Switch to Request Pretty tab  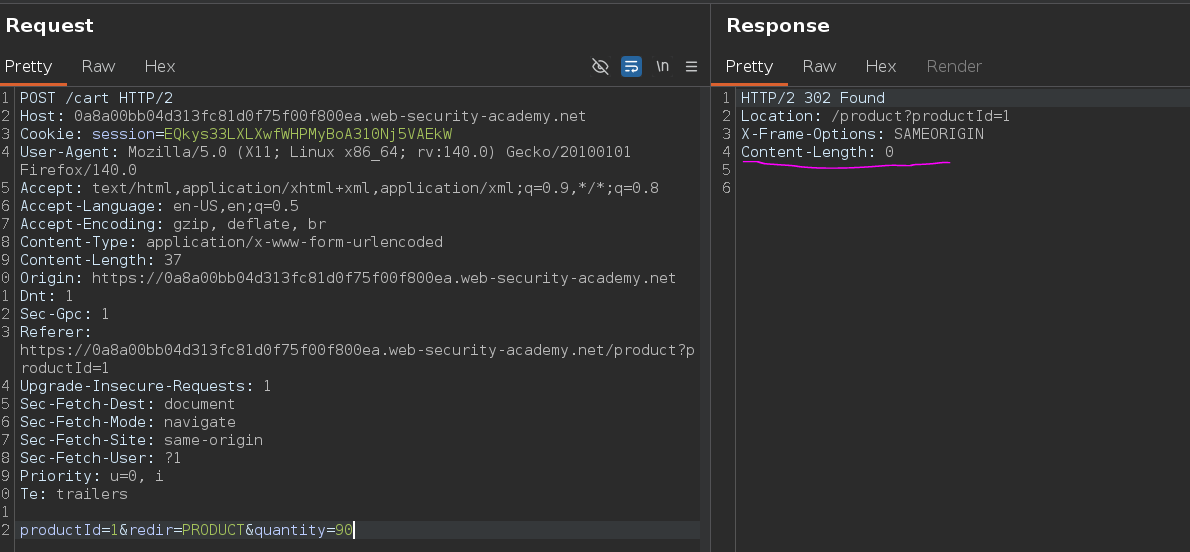point(28,67)
